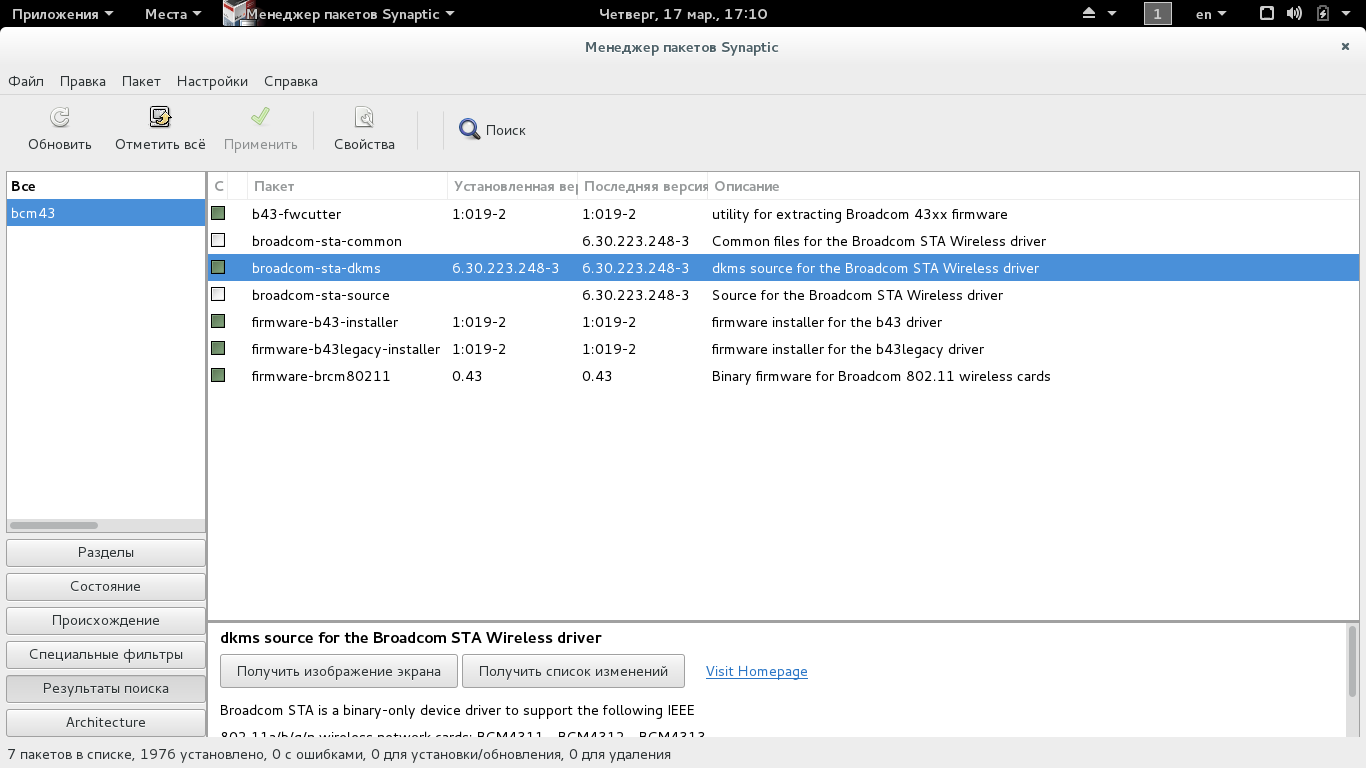1366x768 pixels.
Task: Toggle status box for firmware-brcm80211
Action: [218, 376]
